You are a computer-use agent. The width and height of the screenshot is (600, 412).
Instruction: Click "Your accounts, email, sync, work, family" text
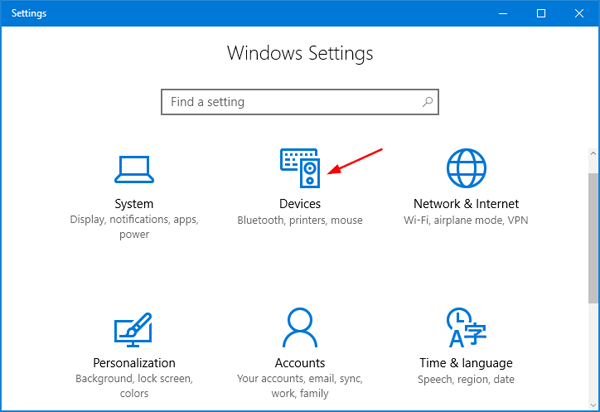(x=300, y=386)
